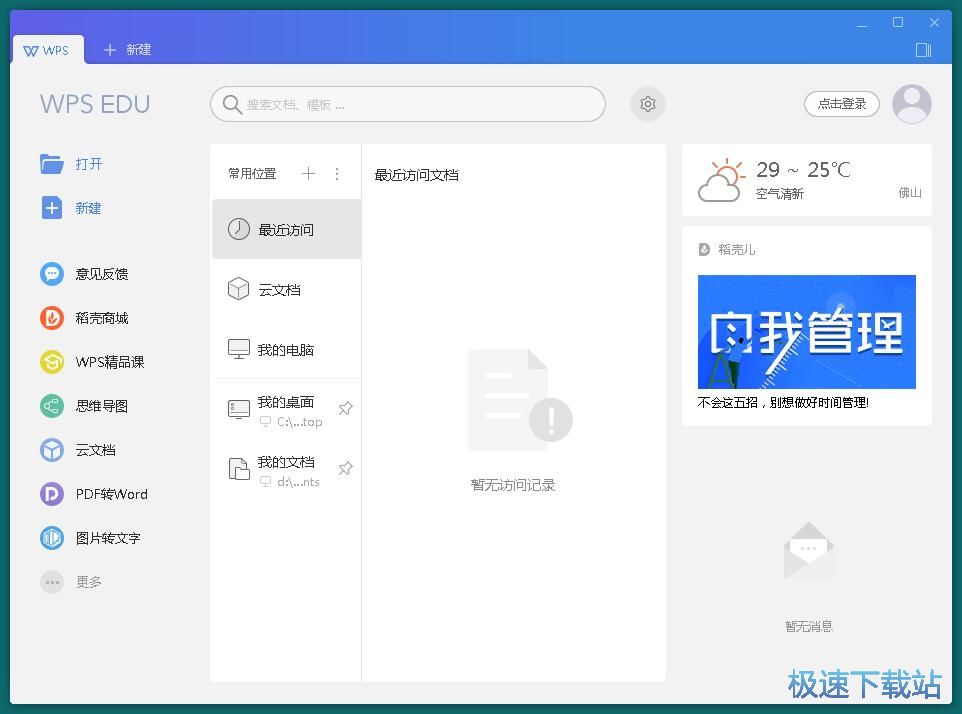Open the sidebar 云文档 cube icon
The width and height of the screenshot is (962, 714).
coord(52,450)
